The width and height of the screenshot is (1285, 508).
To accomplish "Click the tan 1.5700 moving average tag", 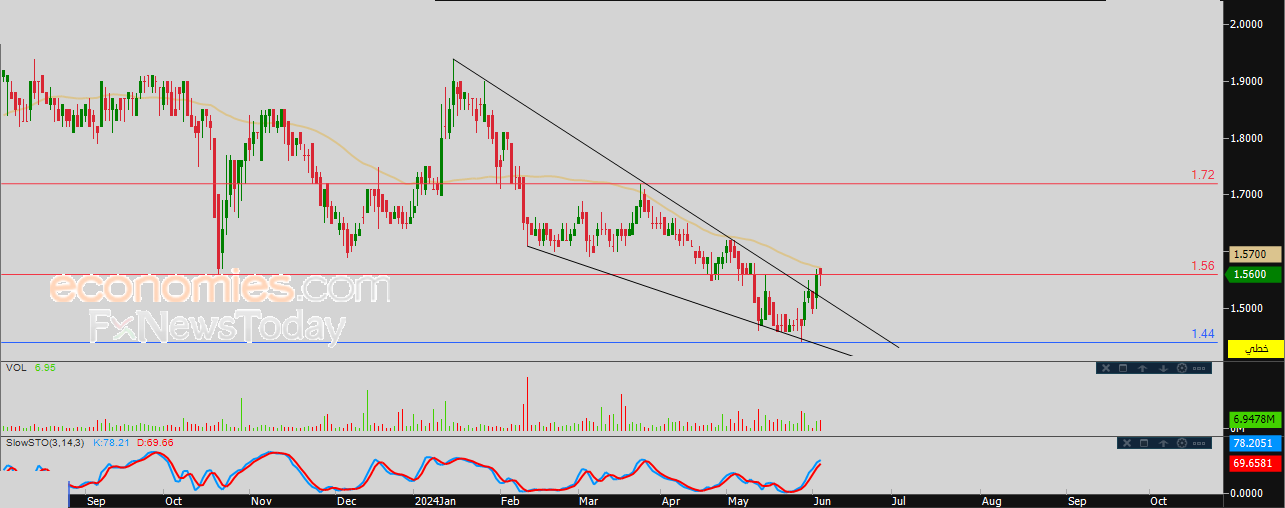I will (x=1255, y=255).
